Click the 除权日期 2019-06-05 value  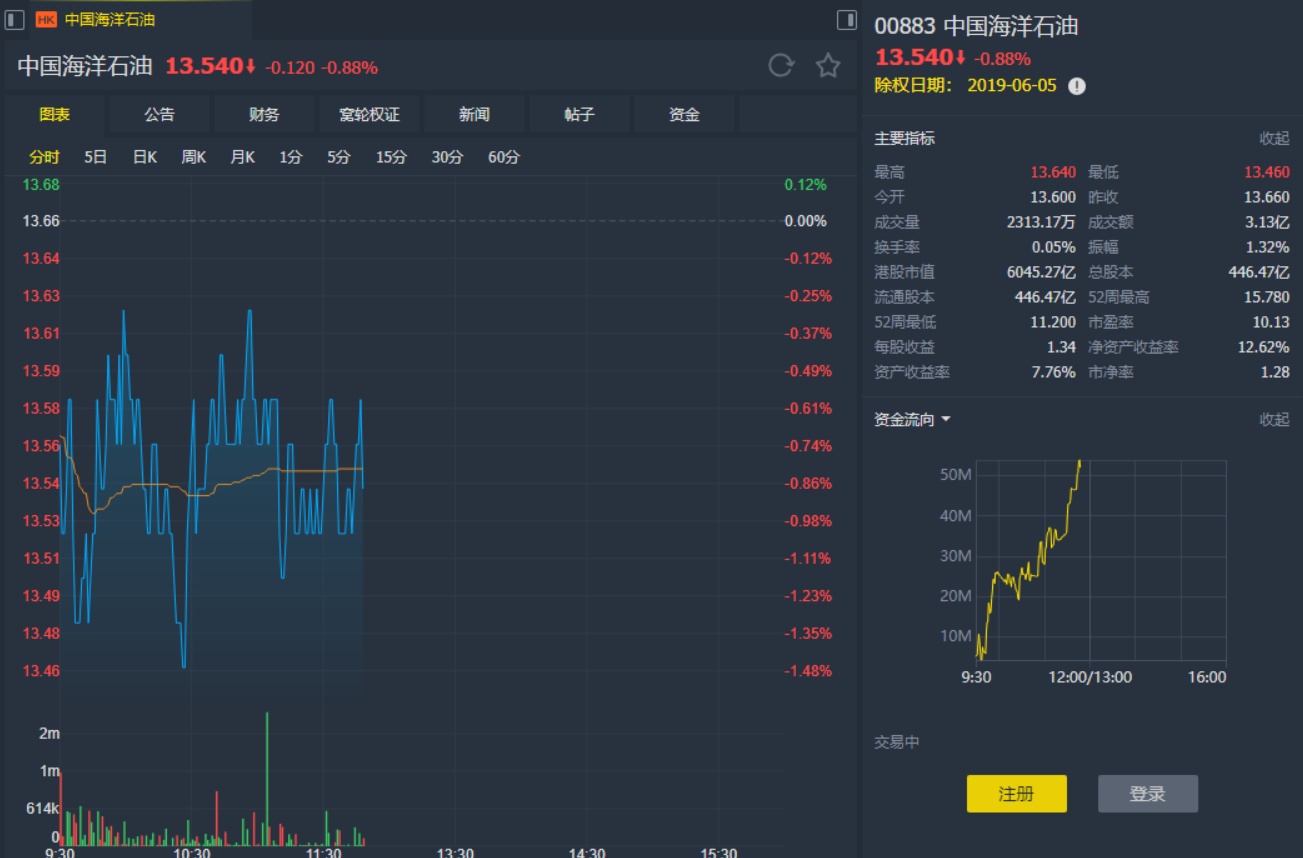coord(1012,86)
